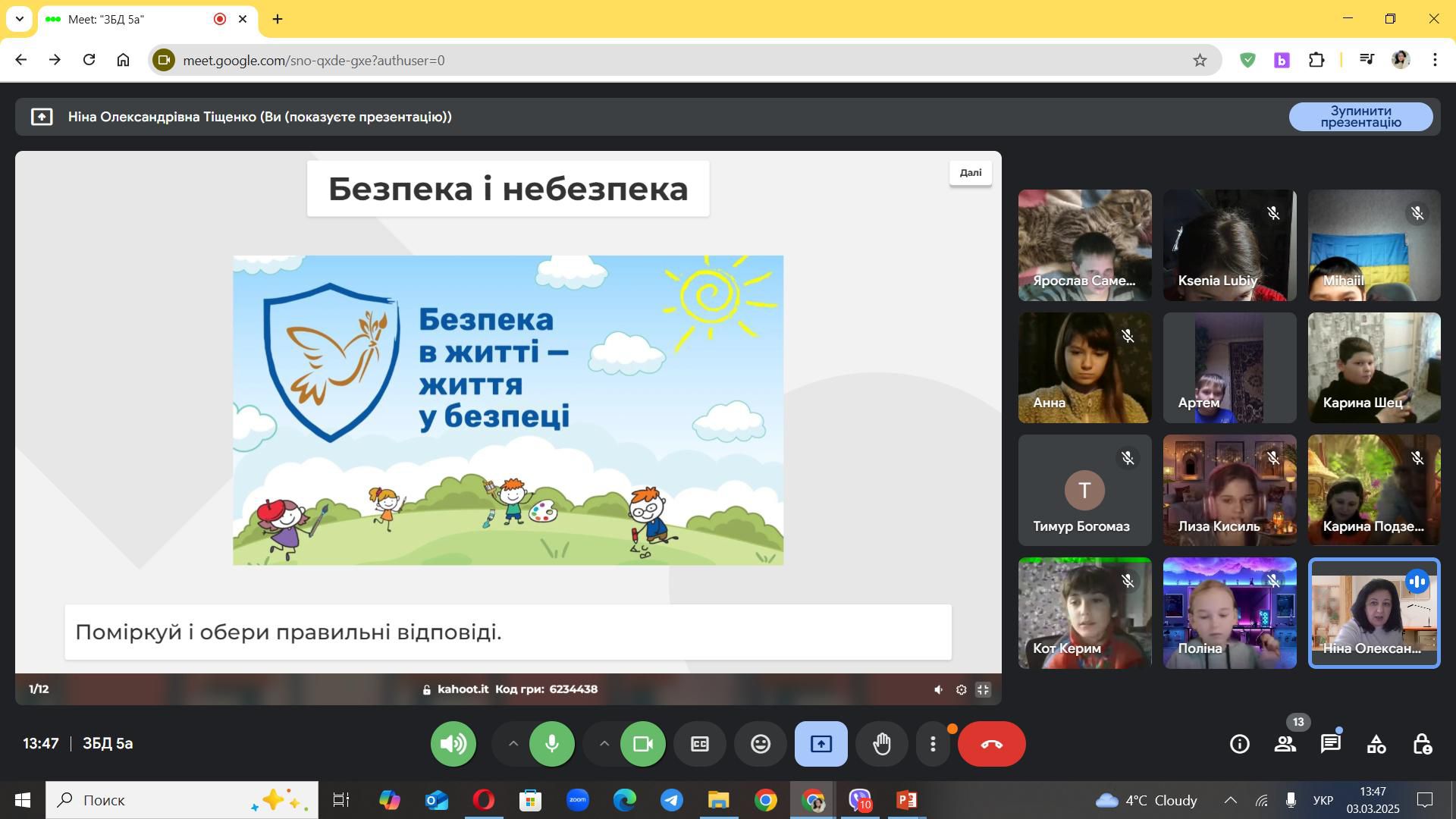This screenshot has height=819, width=1456.
Task: Turn off the camera button
Action: [642, 744]
